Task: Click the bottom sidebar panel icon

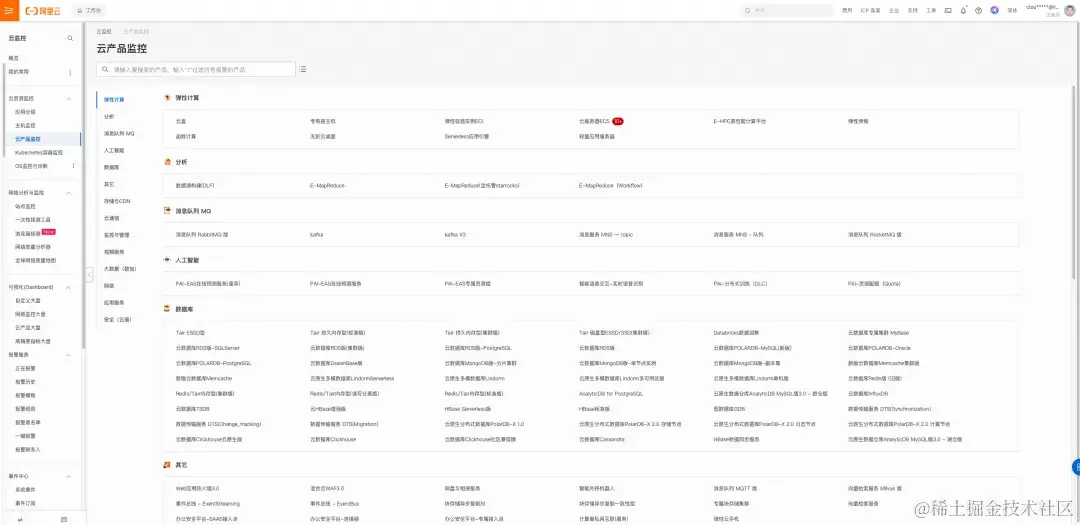Action: pyautogui.click(x=63, y=519)
